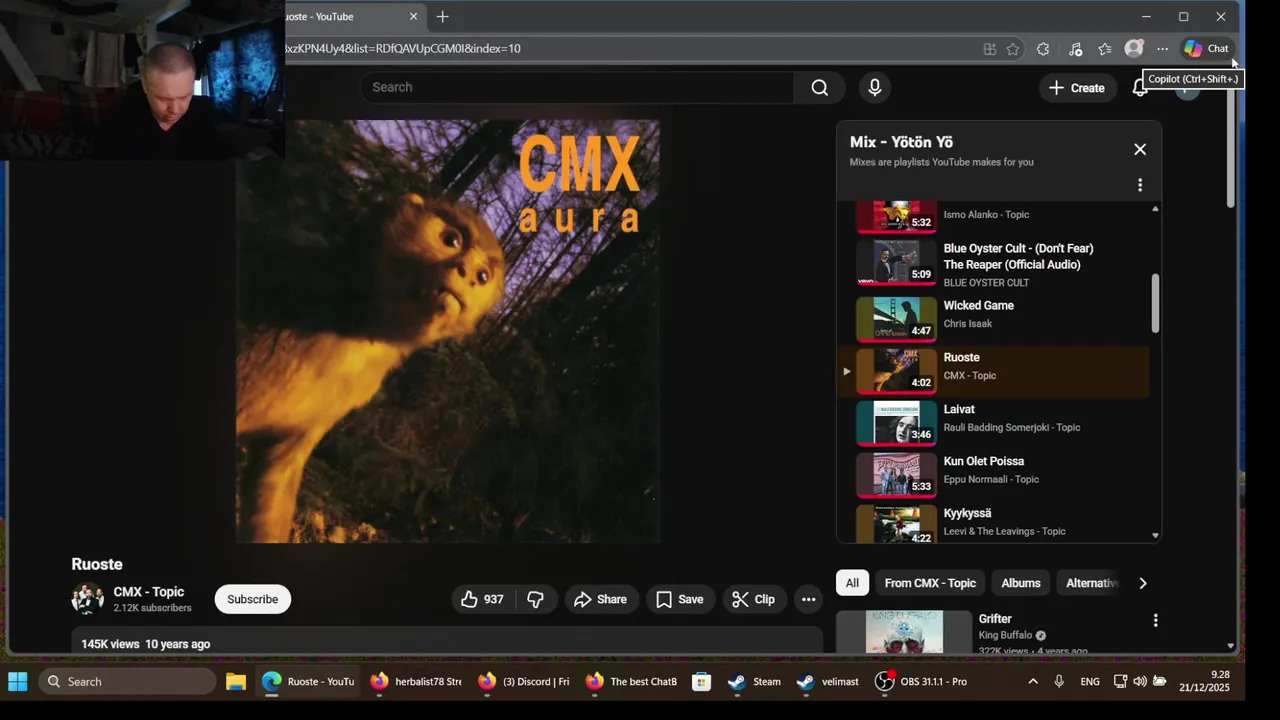Screen dimensions: 1280x720
Task: Click the Create button
Action: (x=1077, y=88)
